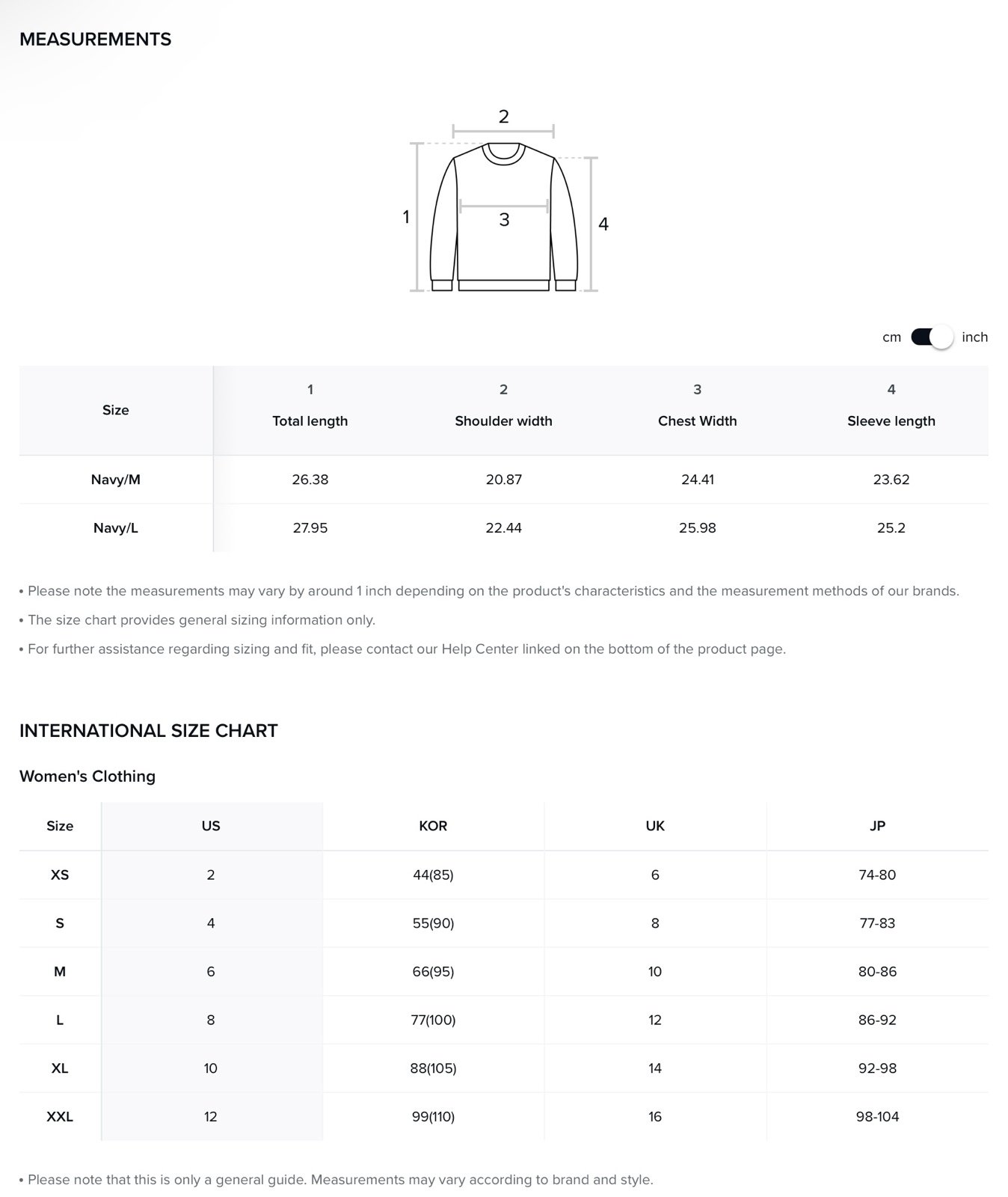
Task: Click the JP column header
Action: [x=877, y=826]
